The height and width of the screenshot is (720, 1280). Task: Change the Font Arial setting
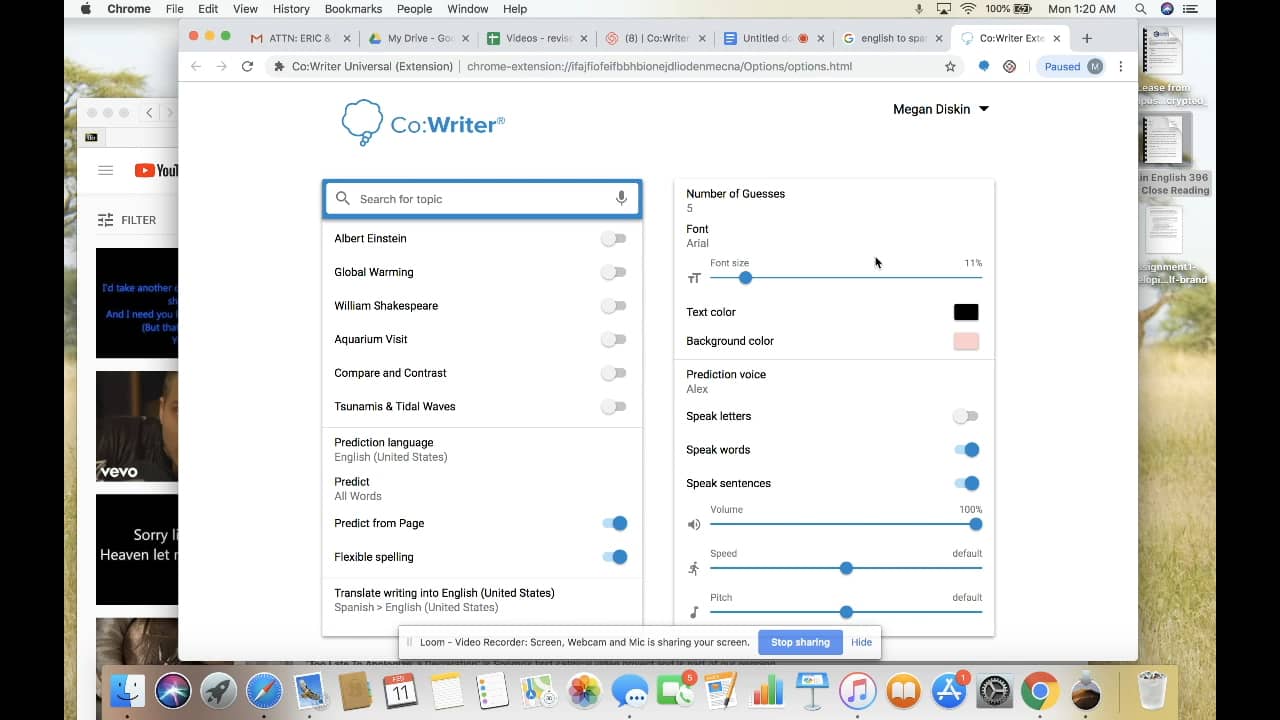834,236
